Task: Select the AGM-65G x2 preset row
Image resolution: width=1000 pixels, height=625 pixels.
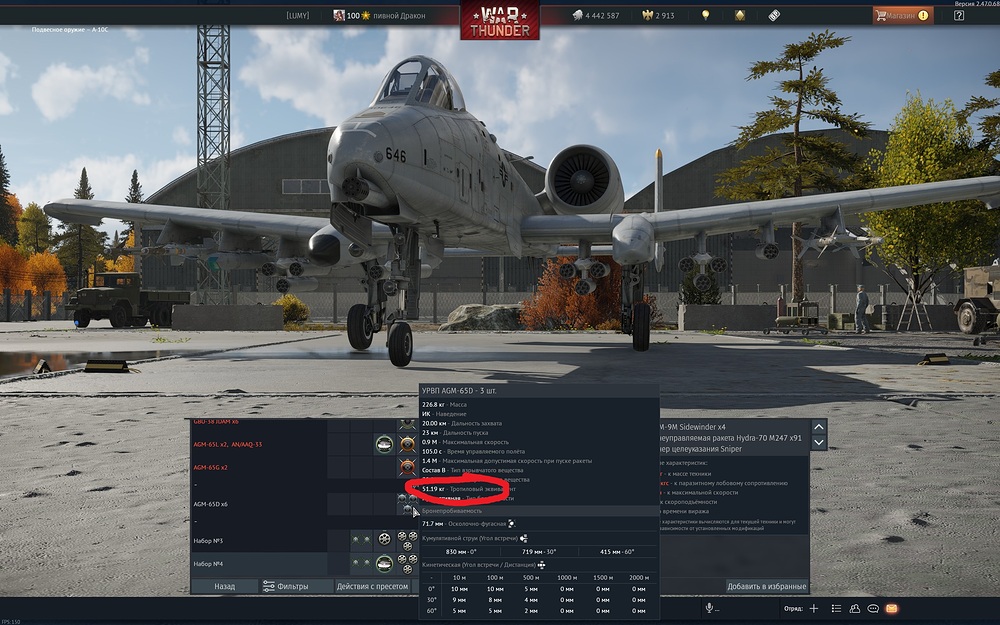Action: (x=305, y=467)
